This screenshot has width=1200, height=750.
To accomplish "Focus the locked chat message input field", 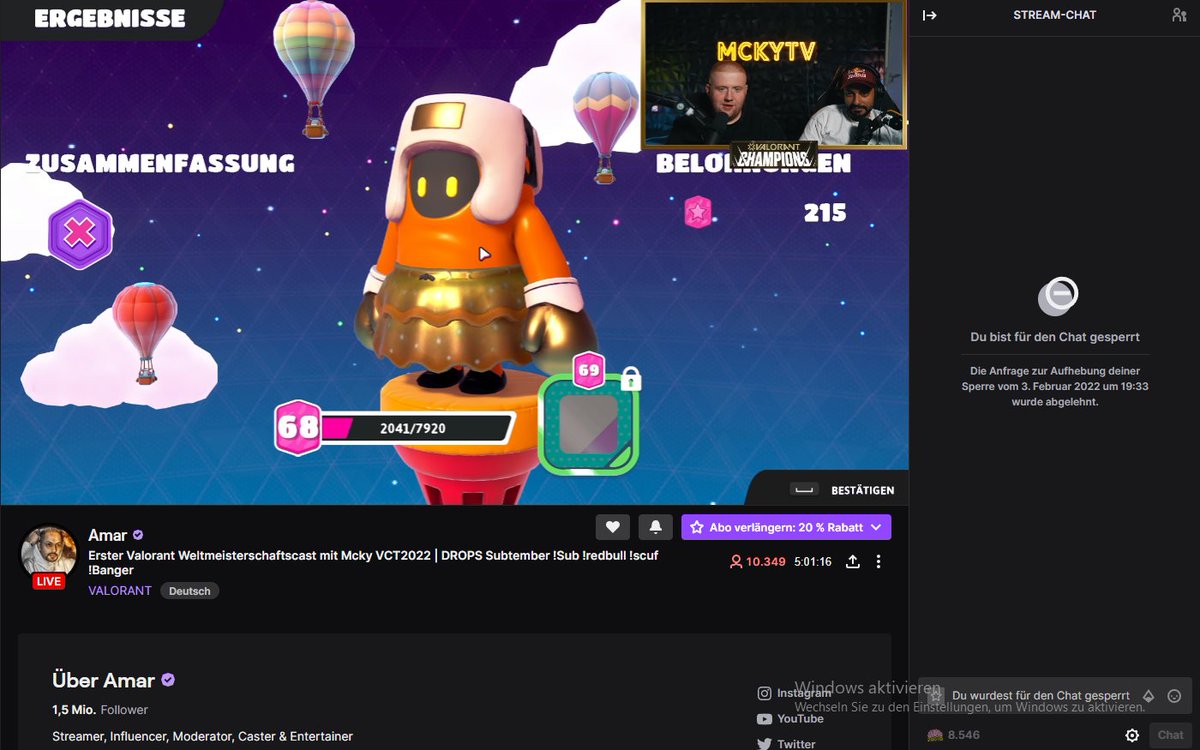I will tap(1055, 695).
